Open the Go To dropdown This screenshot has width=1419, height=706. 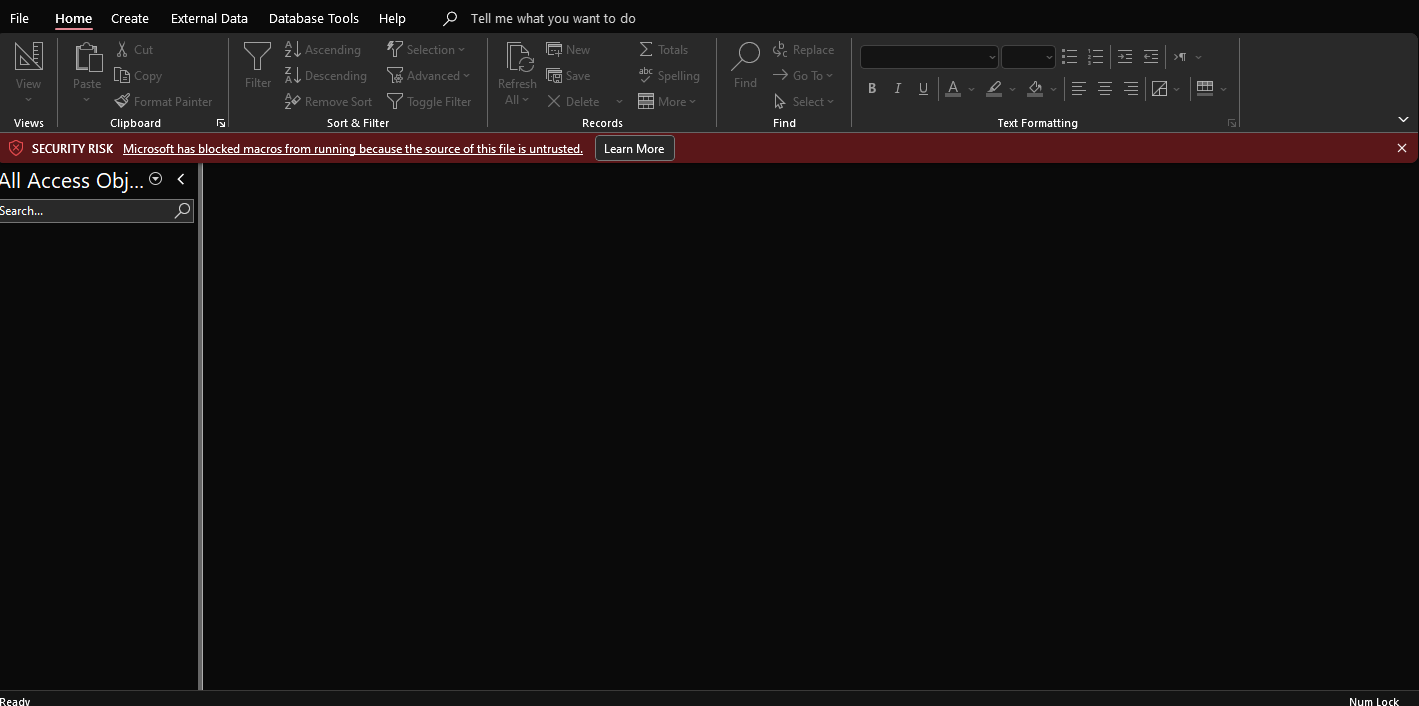(803, 75)
